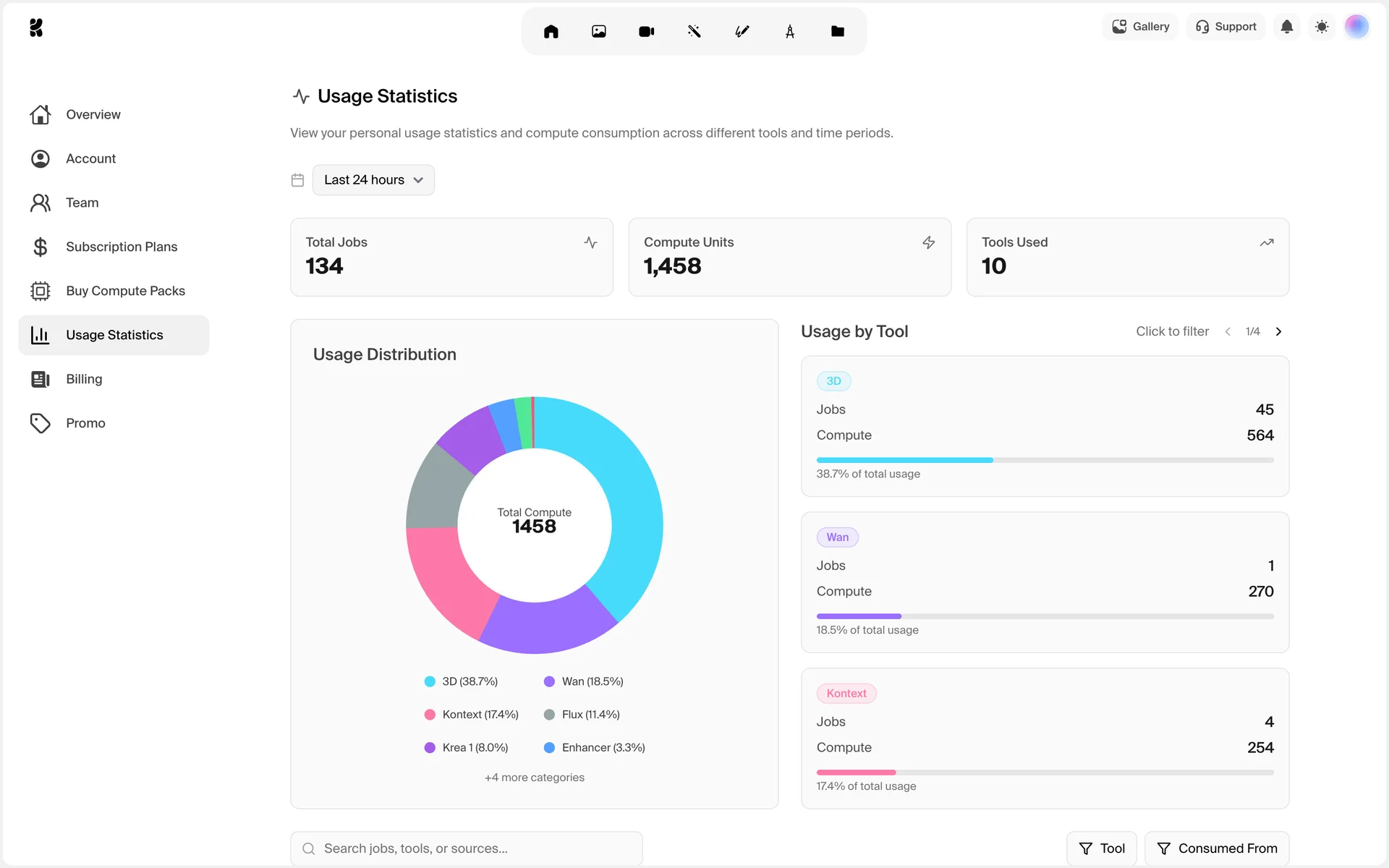Expand the Last 24 hours dropdown
Viewport: 1389px width, 868px height.
(x=373, y=180)
